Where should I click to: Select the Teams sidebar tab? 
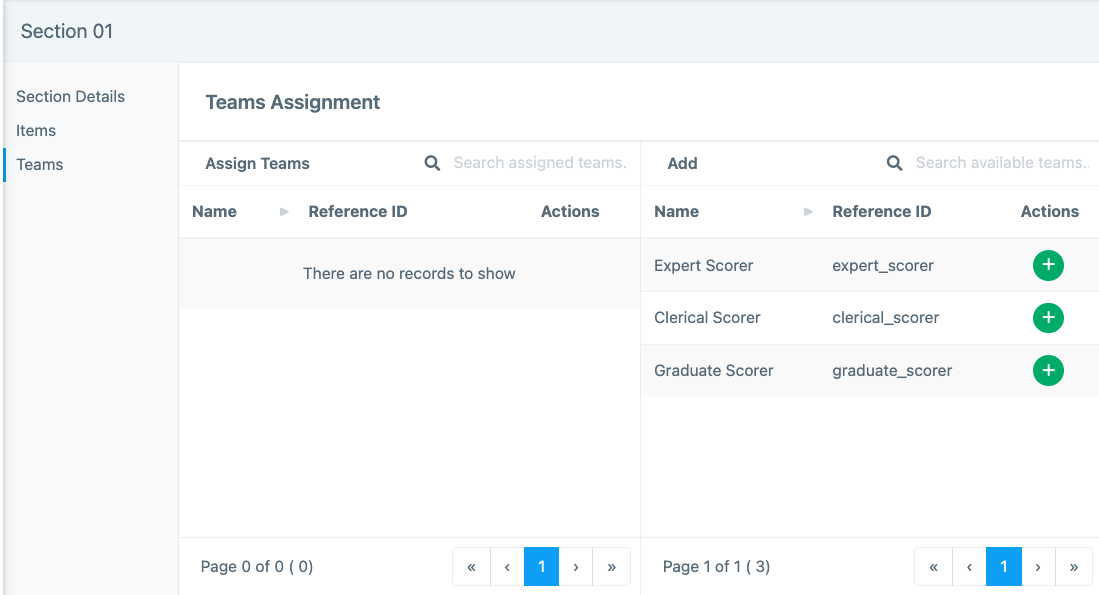[x=40, y=165]
